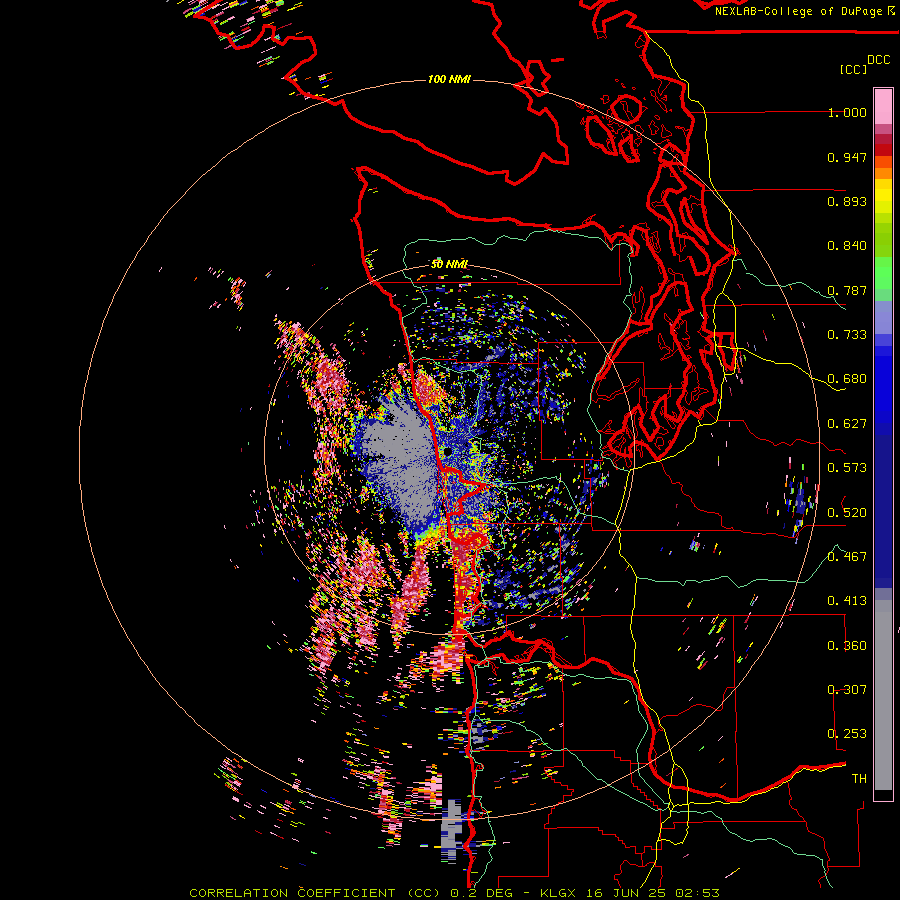Click the DCC label above color scale
This screenshot has height=900, width=900.
click(878, 60)
